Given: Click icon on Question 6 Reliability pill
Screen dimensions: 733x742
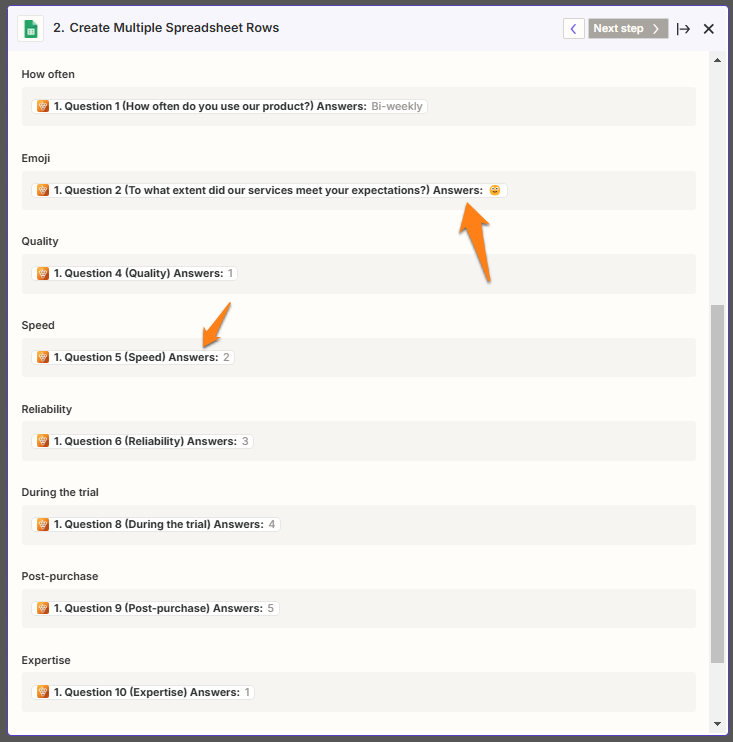Looking at the screenshot, I should [x=43, y=441].
